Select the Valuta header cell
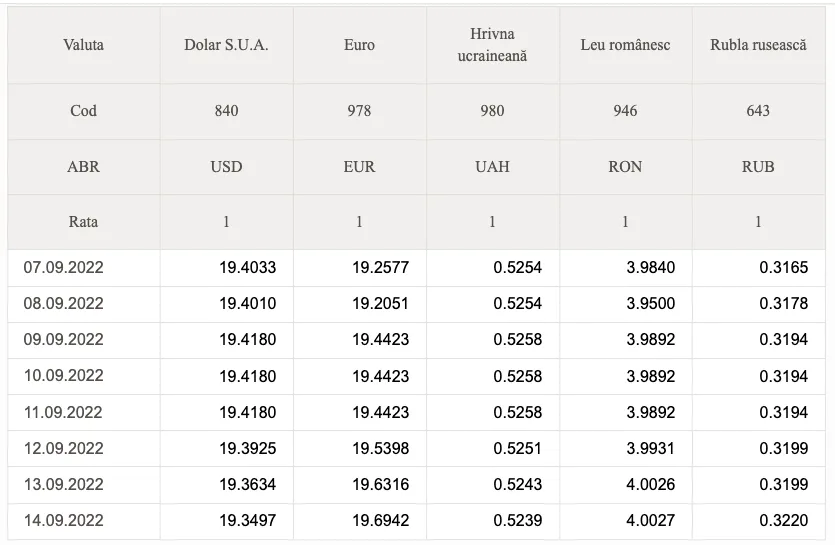The height and width of the screenshot is (545, 835). click(x=84, y=45)
